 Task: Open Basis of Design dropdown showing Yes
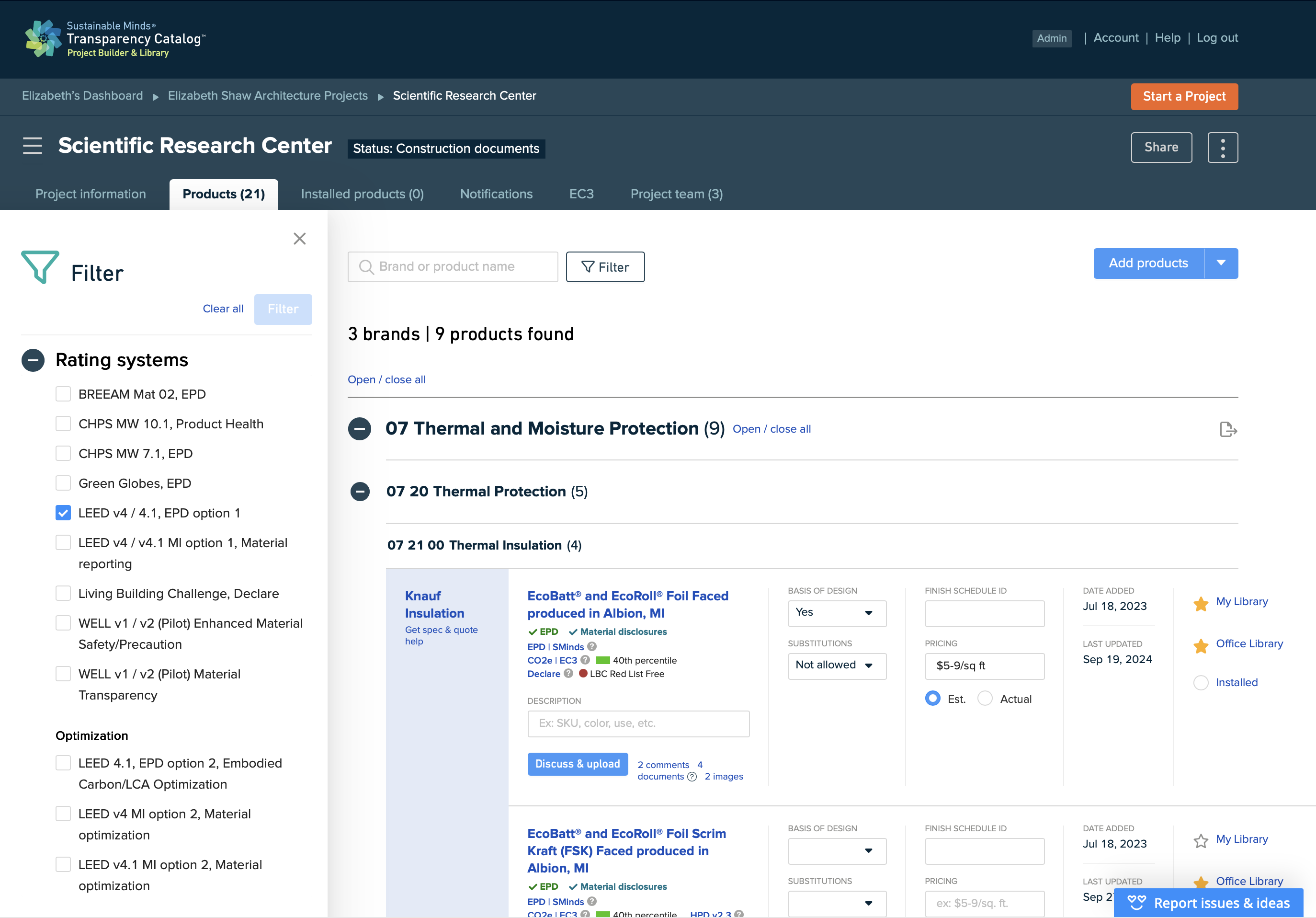pyautogui.click(x=837, y=613)
